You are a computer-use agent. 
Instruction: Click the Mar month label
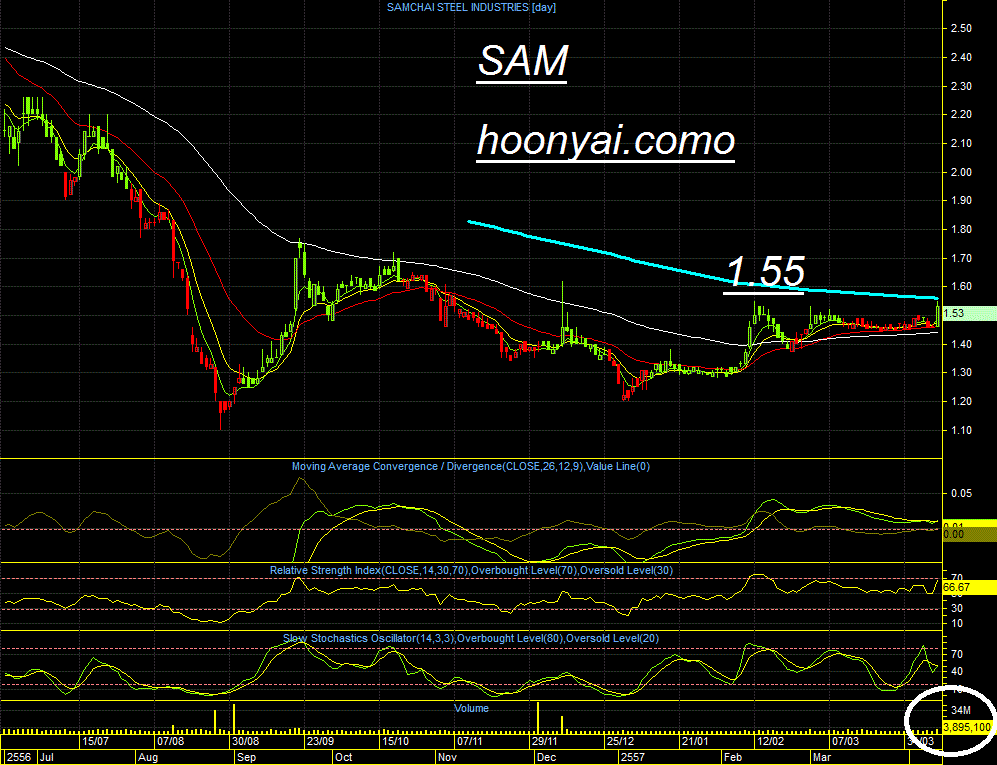822,757
